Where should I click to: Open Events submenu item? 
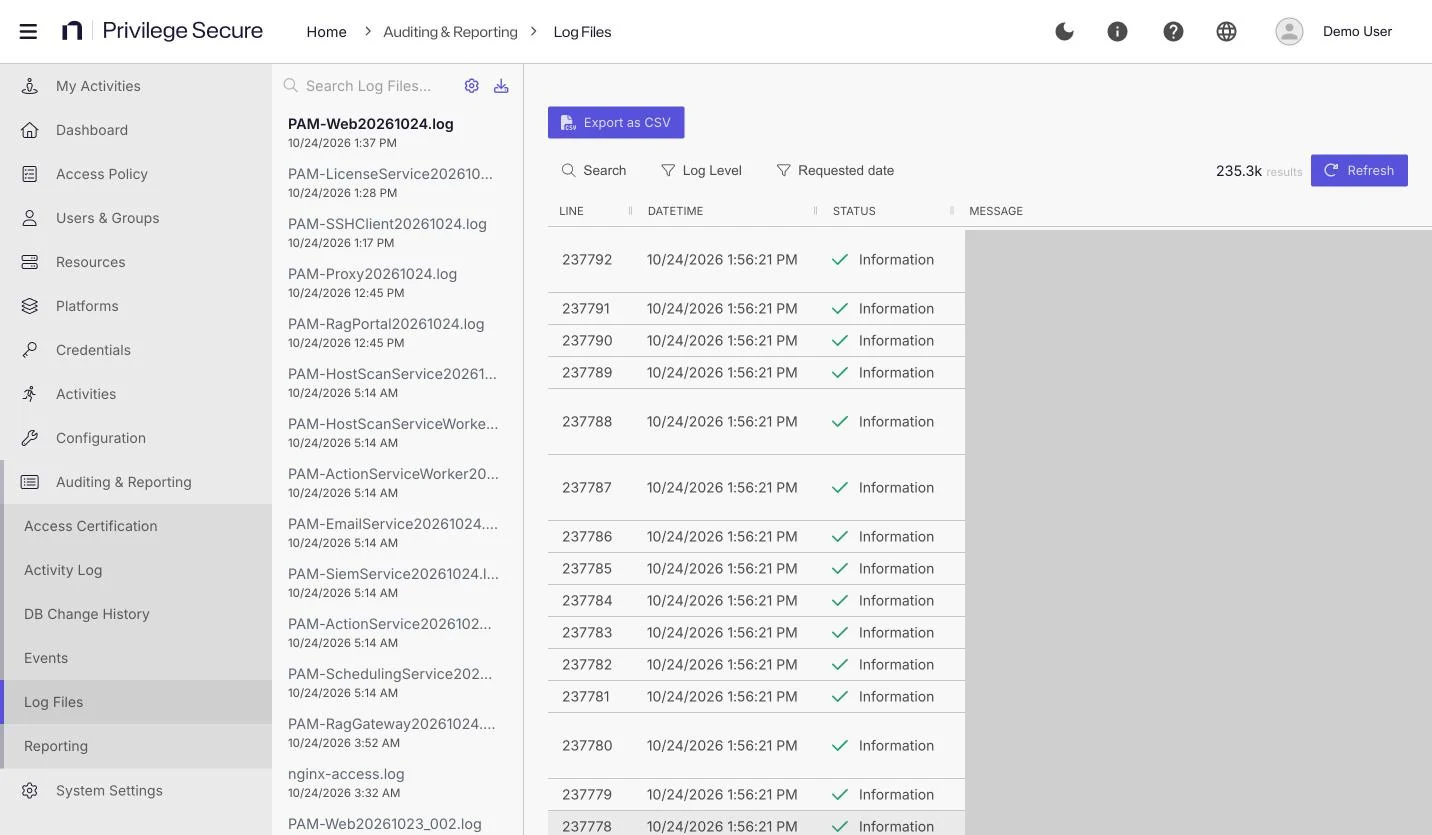pyautogui.click(x=136, y=658)
